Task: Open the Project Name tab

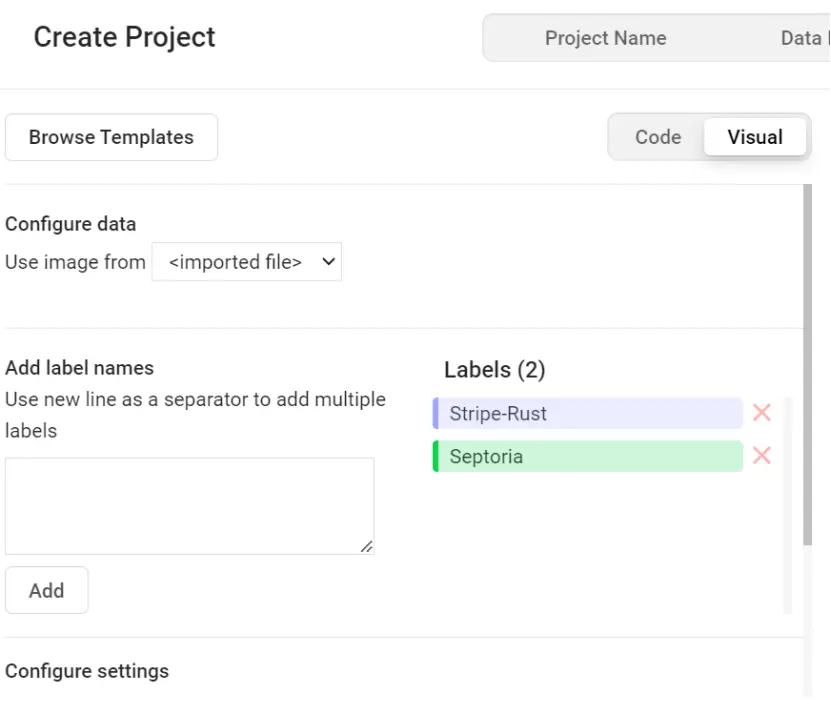Action: point(606,38)
